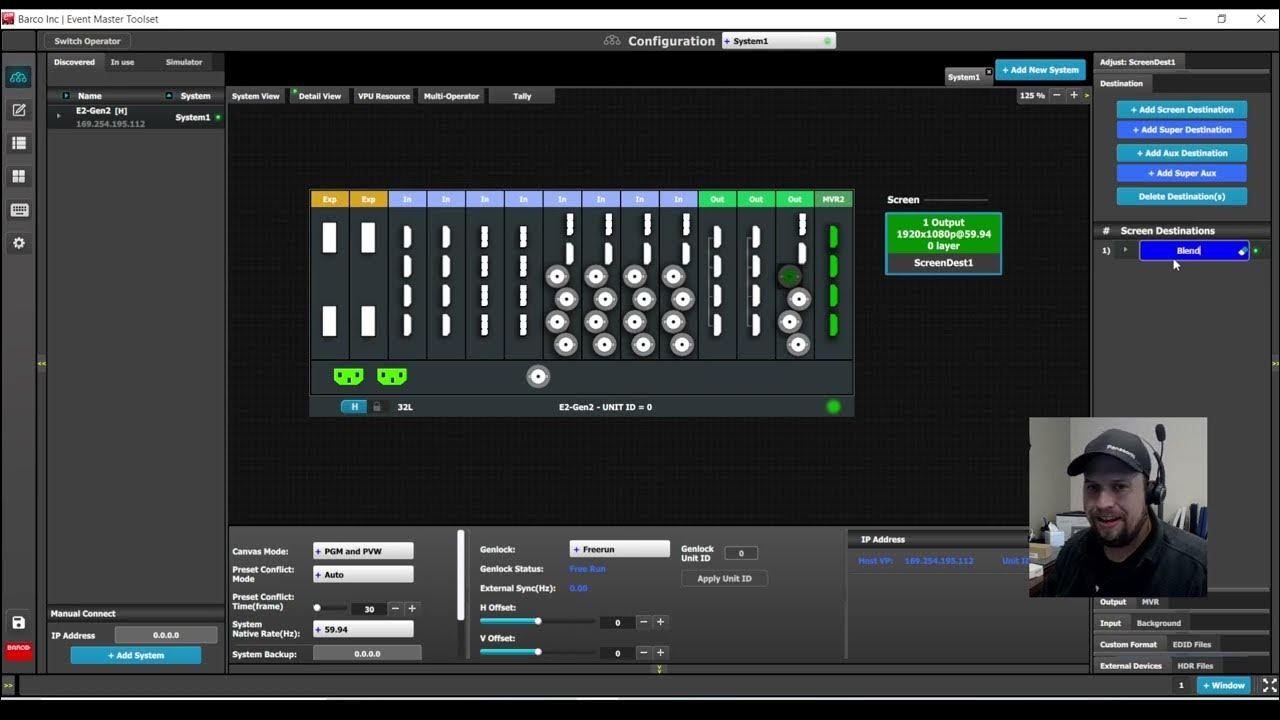Image resolution: width=1280 pixels, height=720 pixels.
Task: Open the Multi-Operator tab
Action: pos(452,96)
